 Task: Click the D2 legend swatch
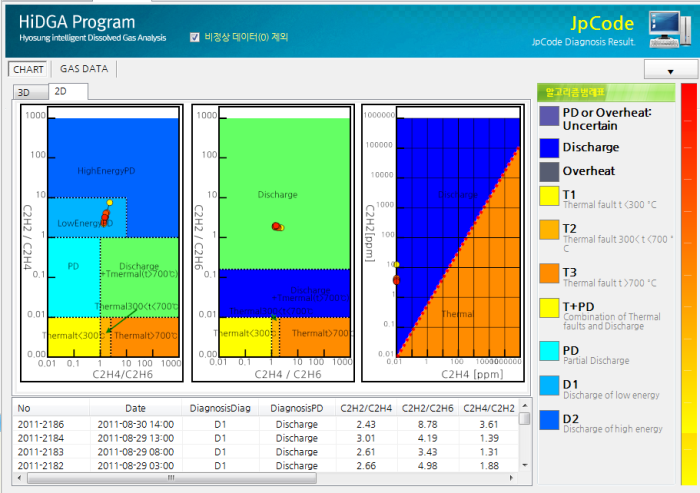click(549, 420)
